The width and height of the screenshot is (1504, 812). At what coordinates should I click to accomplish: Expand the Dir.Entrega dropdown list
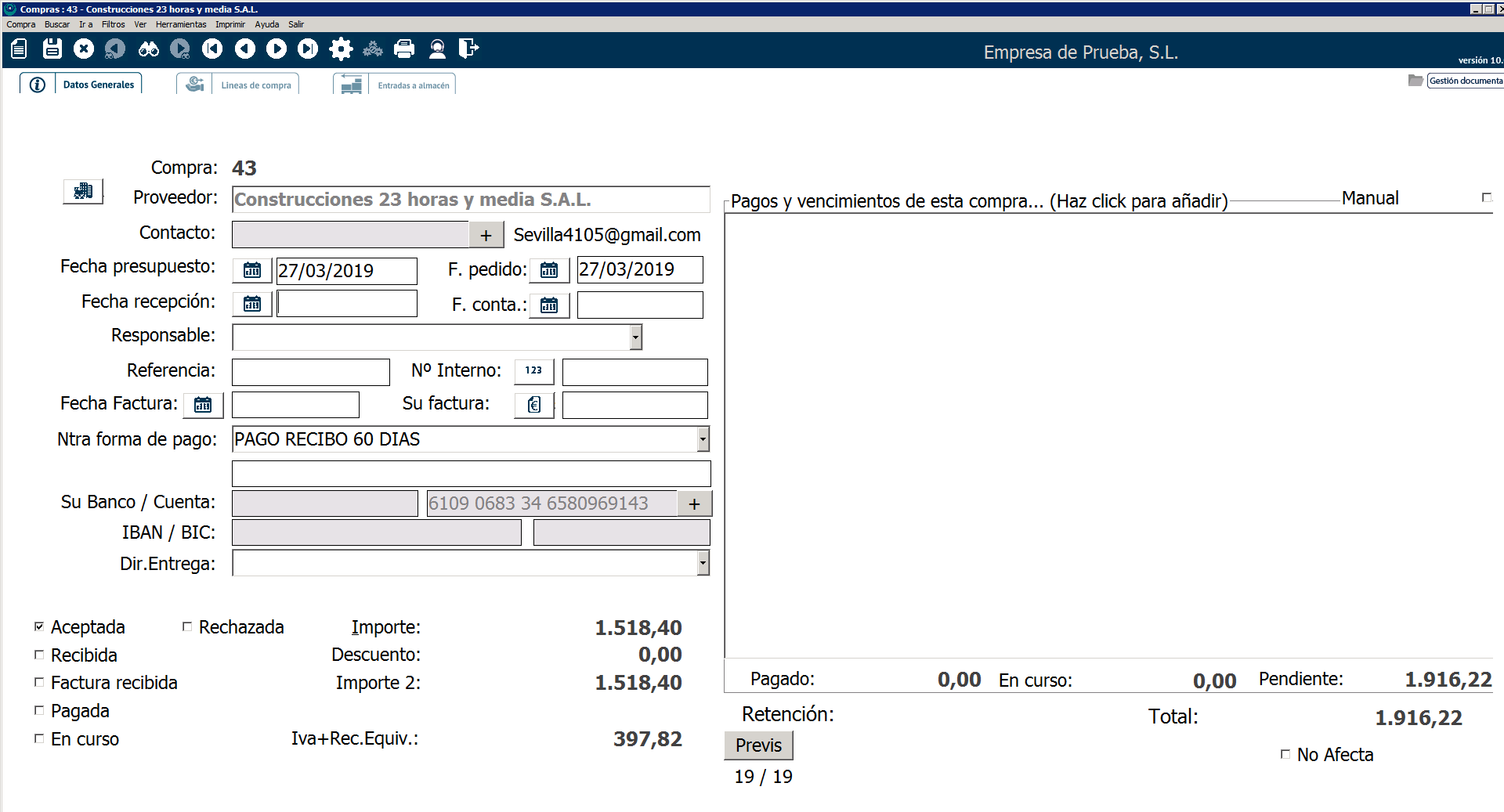tap(703, 563)
